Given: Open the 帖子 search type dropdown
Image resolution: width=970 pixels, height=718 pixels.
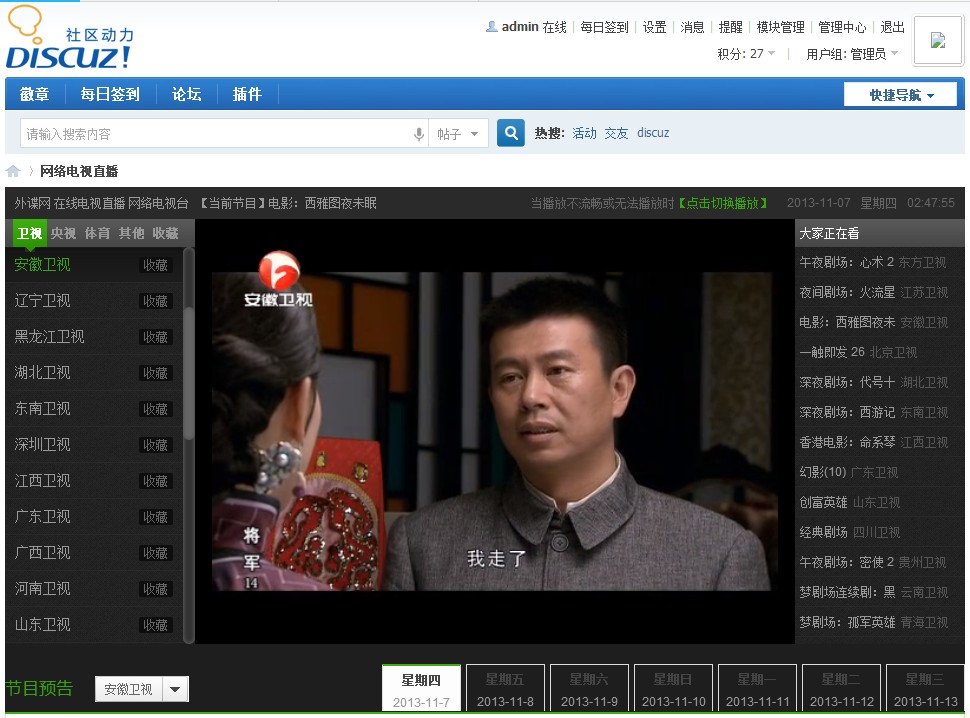Looking at the screenshot, I should [459, 134].
